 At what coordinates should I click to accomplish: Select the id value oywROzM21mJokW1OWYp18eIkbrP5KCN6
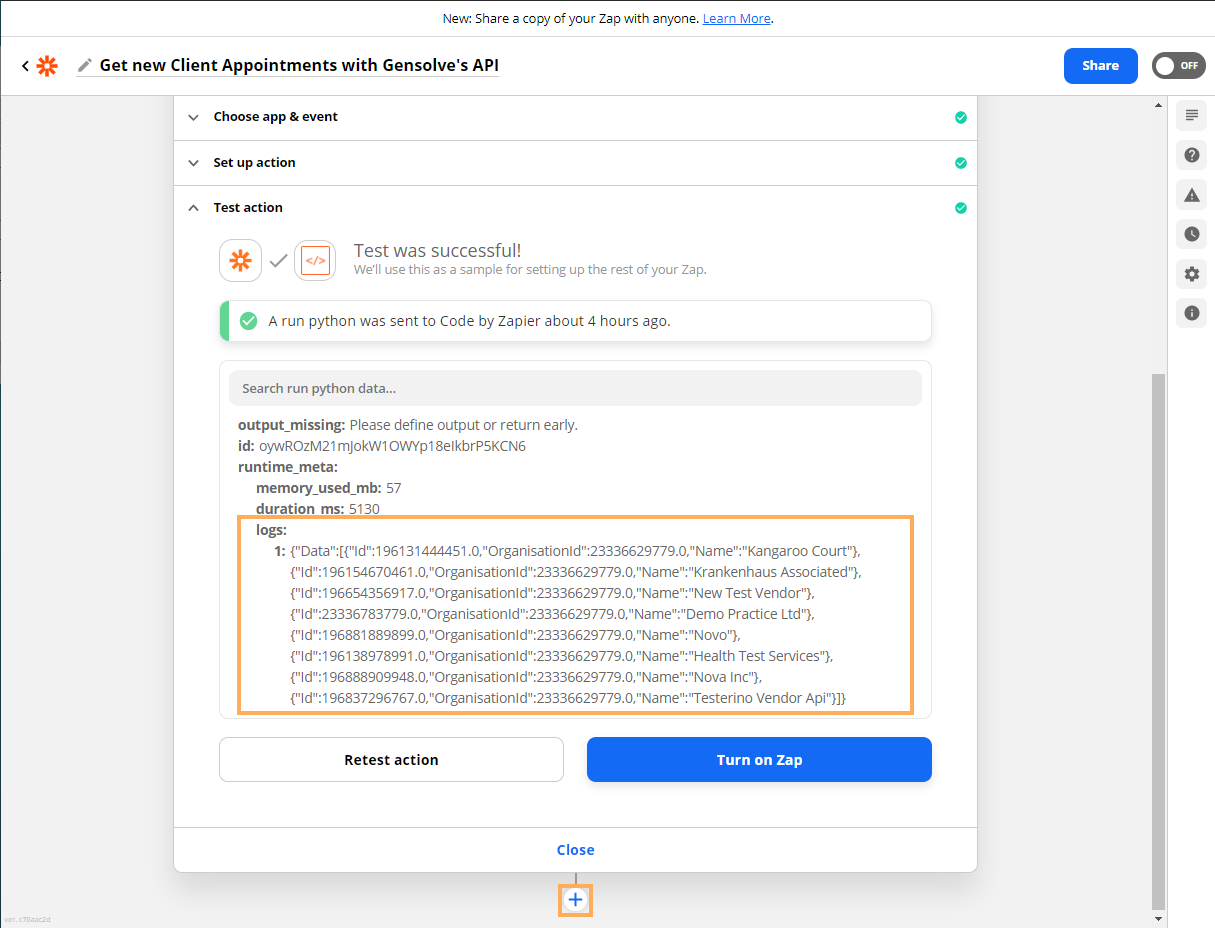[x=392, y=446]
